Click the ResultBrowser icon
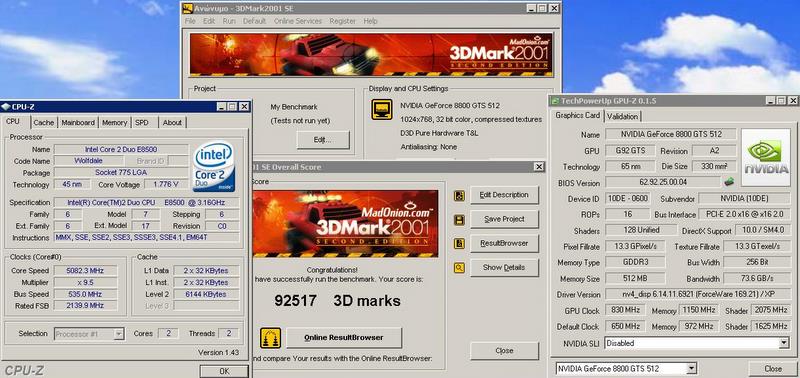This screenshot has width=800, height=378. (459, 244)
